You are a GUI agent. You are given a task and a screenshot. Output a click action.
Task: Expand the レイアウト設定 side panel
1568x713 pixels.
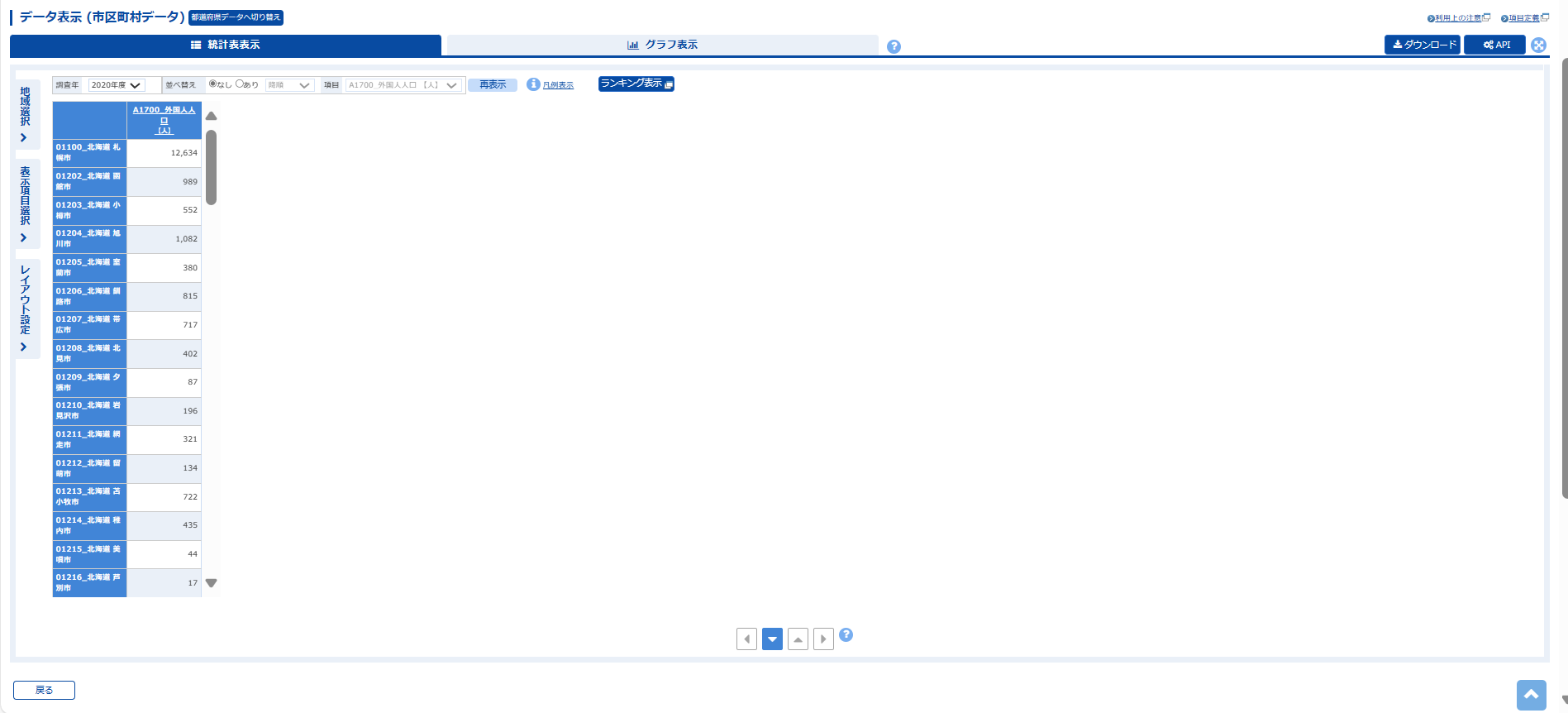[x=26, y=309]
